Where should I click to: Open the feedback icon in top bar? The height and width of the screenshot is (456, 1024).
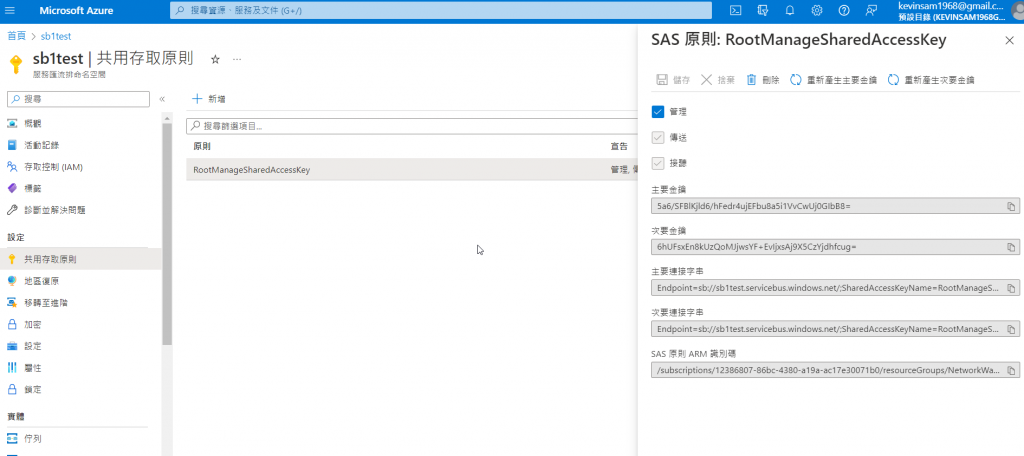click(871, 10)
